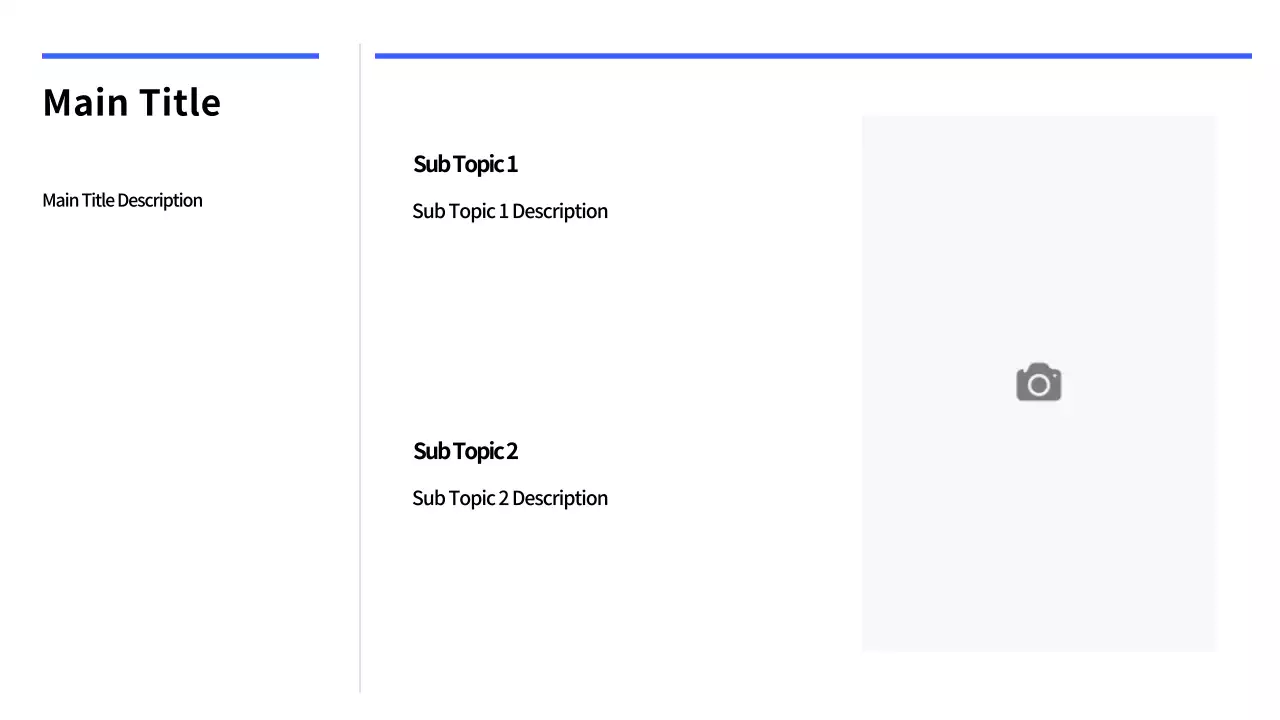Viewport: 1280px width, 720px height.
Task: Click the number '2' in Sub Topic 2 heading
Action: click(512, 451)
